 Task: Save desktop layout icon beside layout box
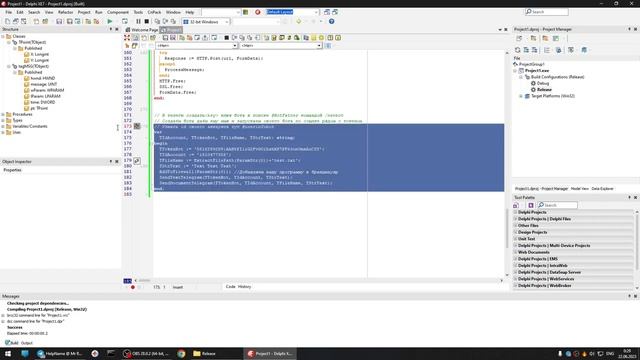point(327,12)
